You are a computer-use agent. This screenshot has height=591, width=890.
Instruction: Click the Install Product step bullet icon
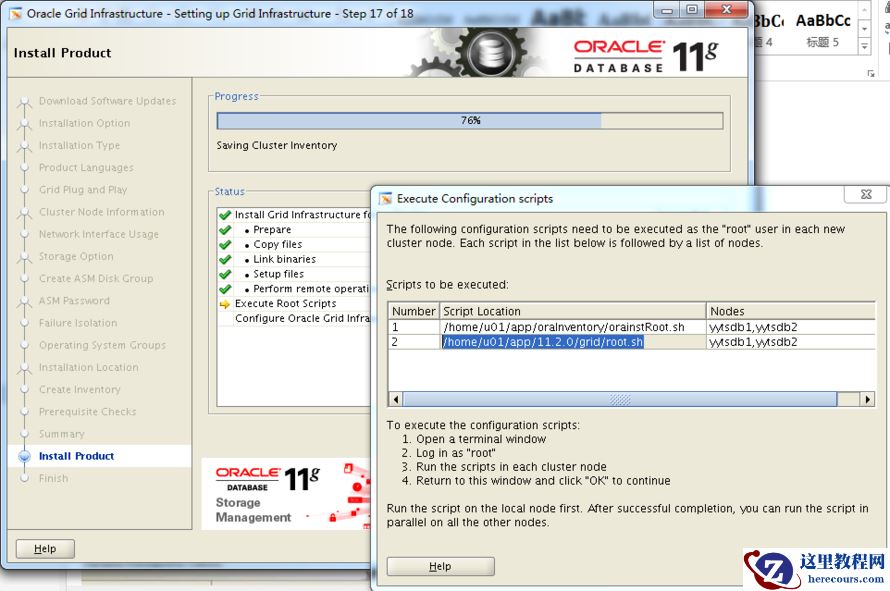24,456
